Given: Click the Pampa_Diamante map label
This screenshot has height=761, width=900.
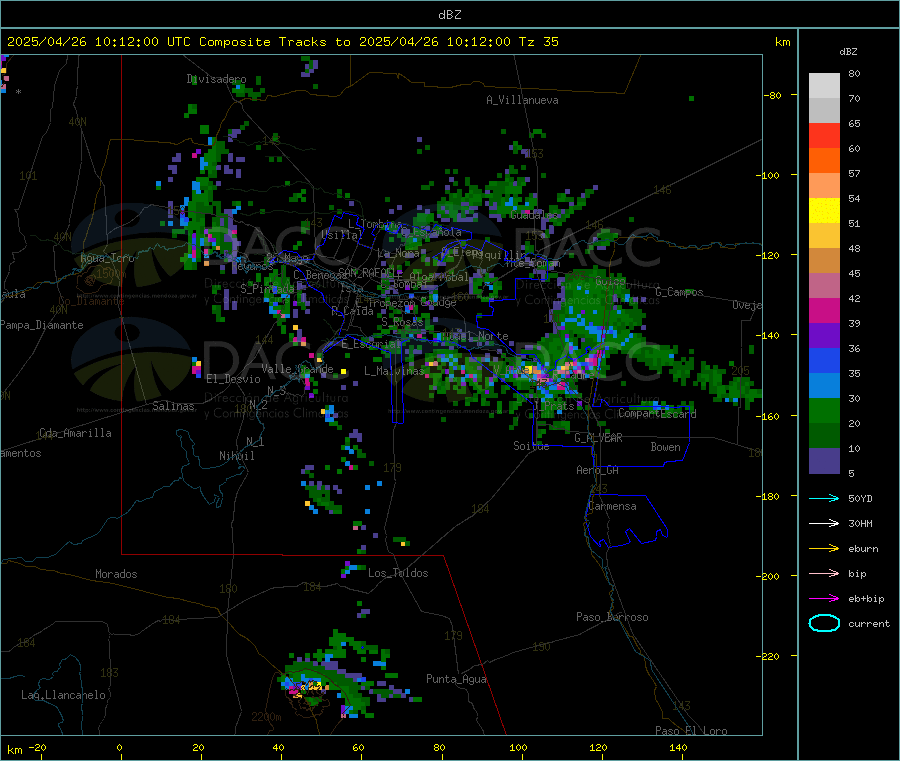Looking at the screenshot, I should (42, 325).
